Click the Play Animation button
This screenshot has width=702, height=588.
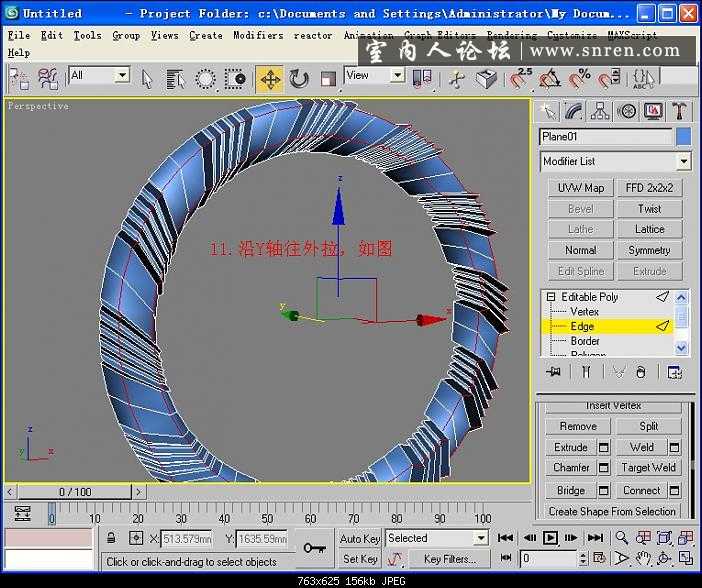pyautogui.click(x=550, y=538)
